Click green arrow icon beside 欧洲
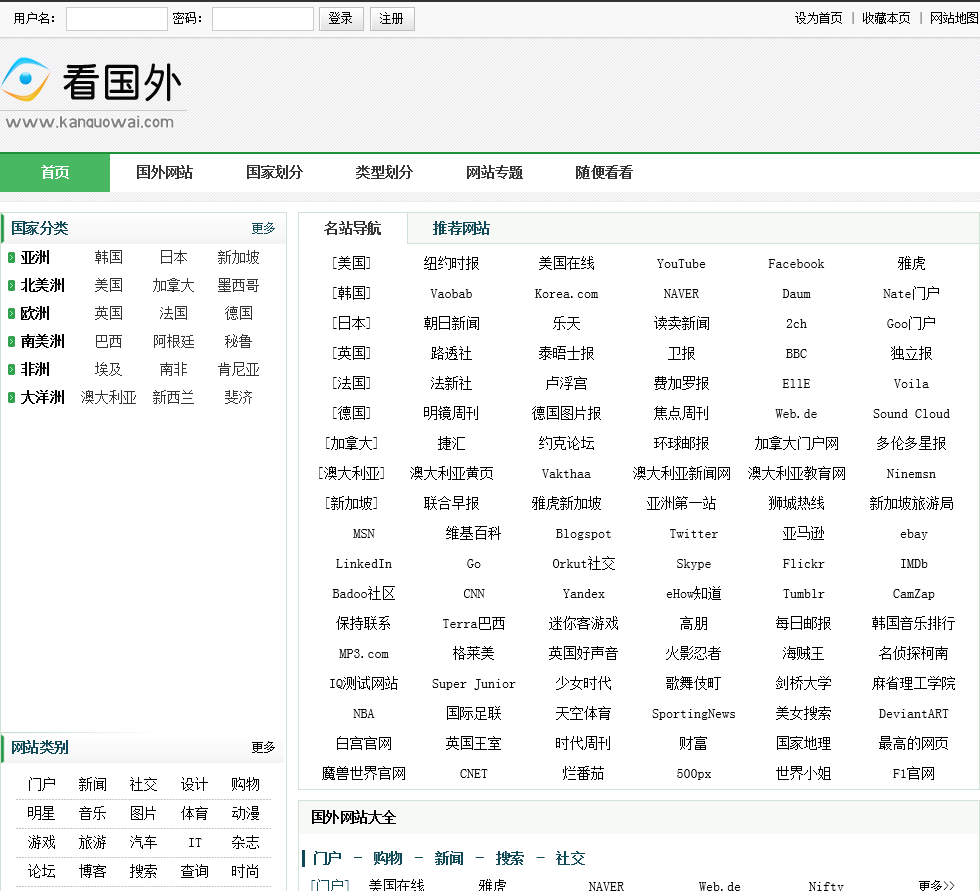This screenshot has width=980, height=891. [11, 314]
